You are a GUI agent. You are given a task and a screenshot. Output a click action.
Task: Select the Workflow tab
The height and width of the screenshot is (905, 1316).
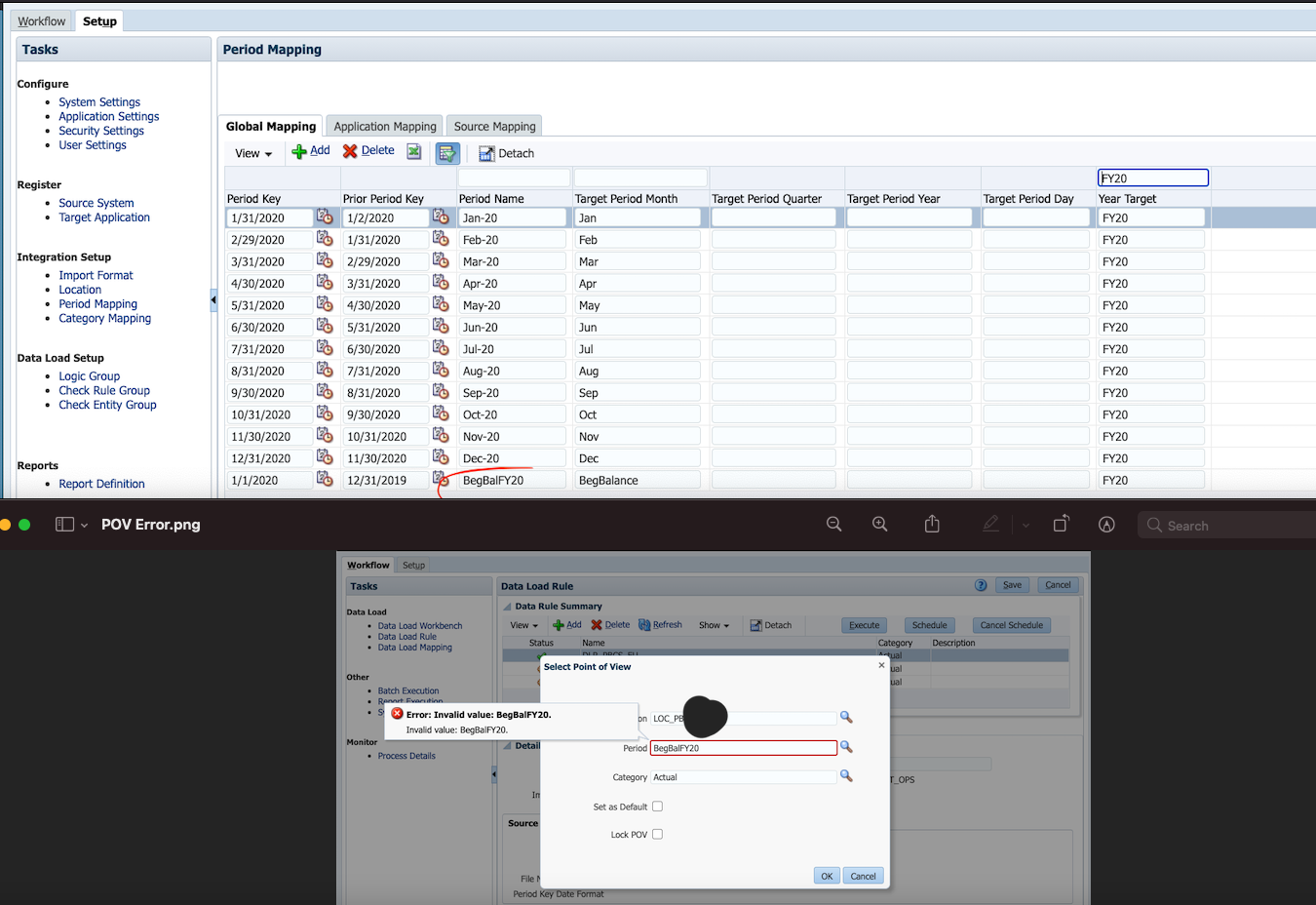(x=41, y=20)
